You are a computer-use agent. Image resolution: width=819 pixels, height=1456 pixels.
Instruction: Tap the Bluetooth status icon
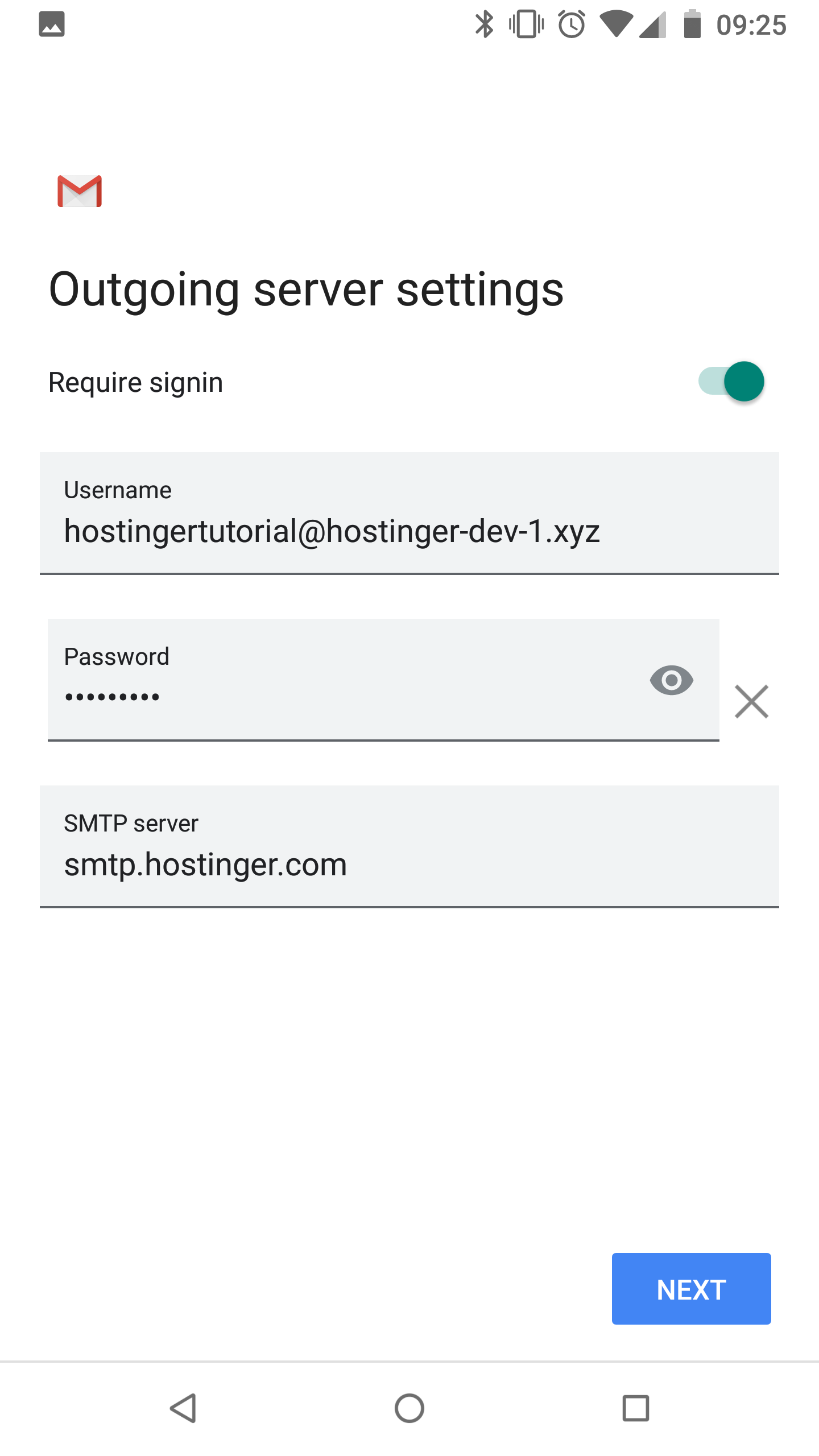point(484,24)
